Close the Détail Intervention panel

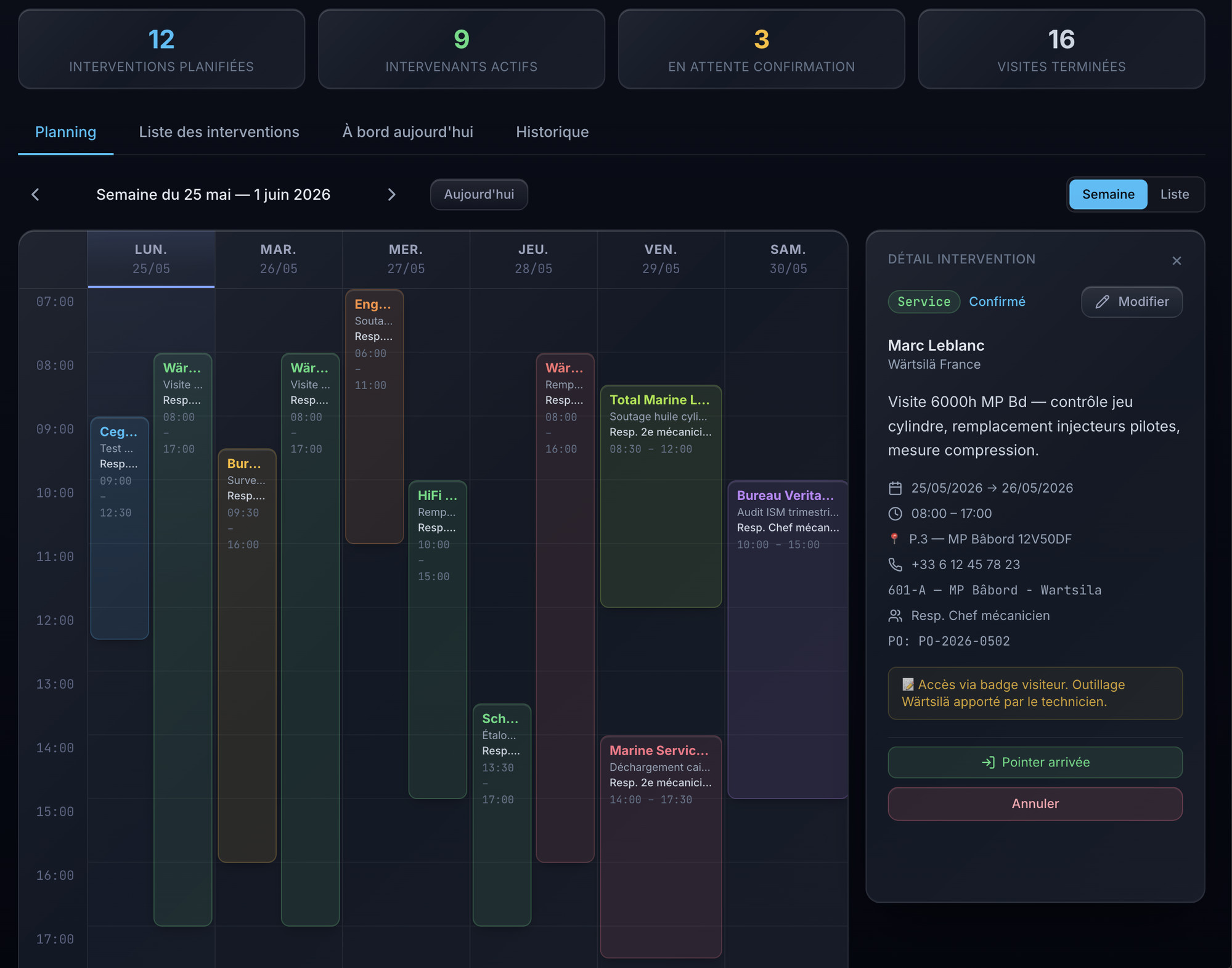click(1177, 261)
